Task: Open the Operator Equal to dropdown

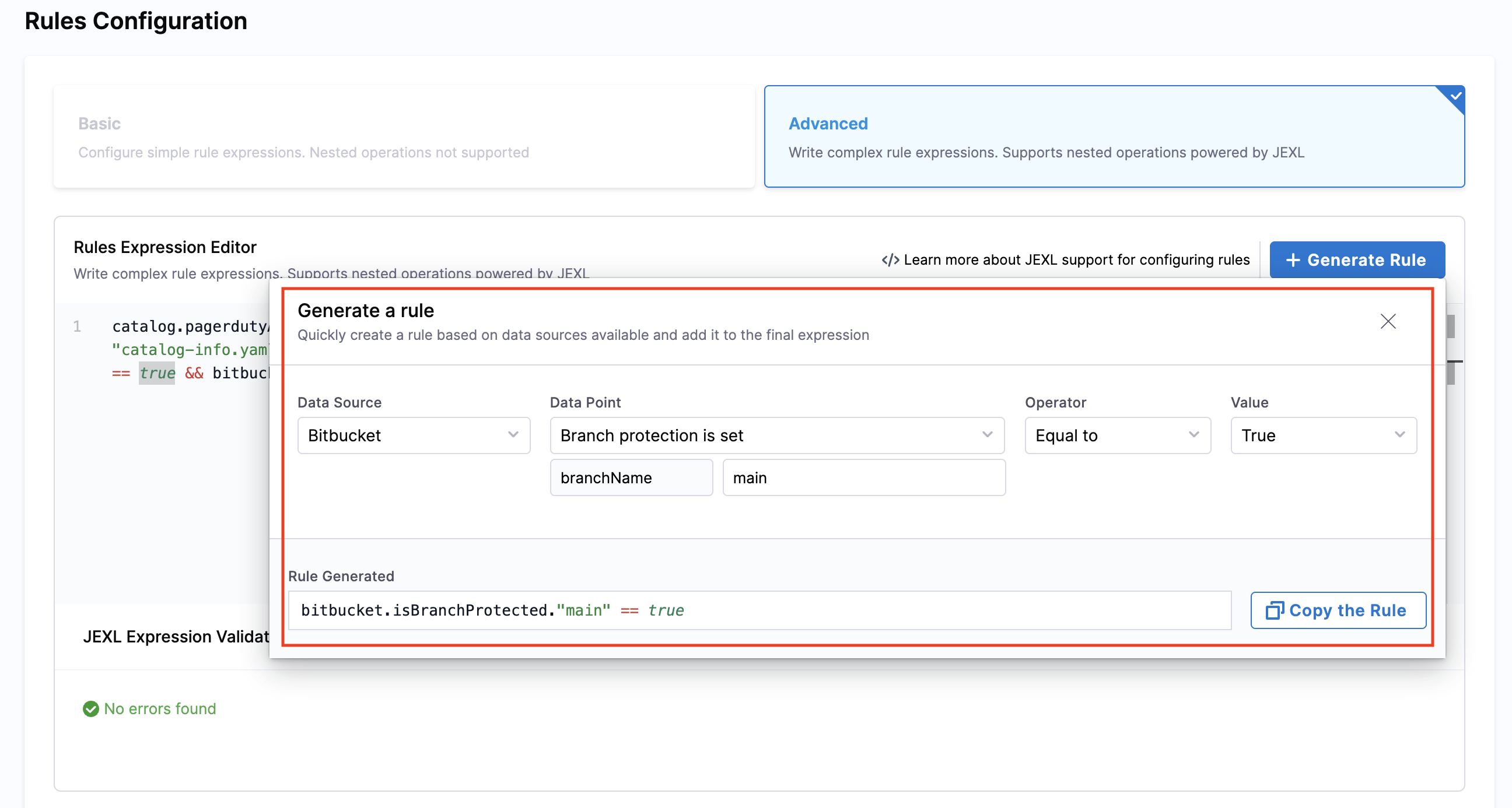Action: (x=1117, y=435)
